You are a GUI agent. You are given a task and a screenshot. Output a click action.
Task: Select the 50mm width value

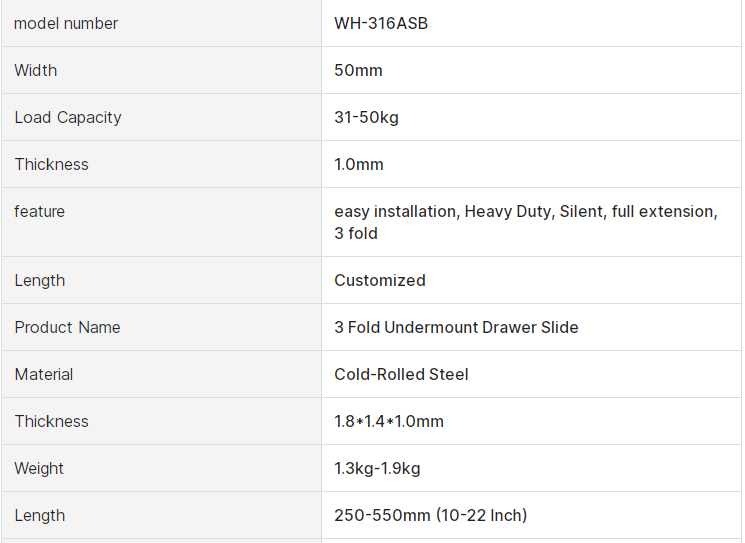click(x=358, y=70)
